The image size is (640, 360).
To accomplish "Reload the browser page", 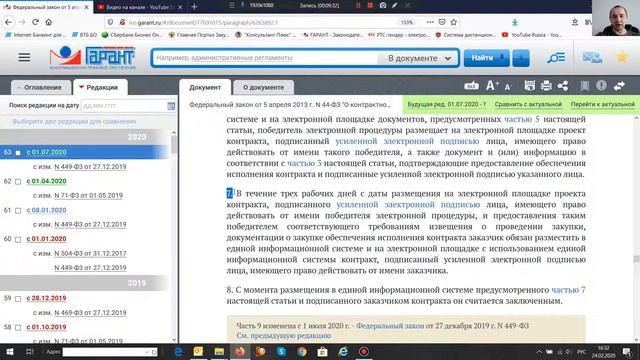I will pyautogui.click(x=36, y=22).
